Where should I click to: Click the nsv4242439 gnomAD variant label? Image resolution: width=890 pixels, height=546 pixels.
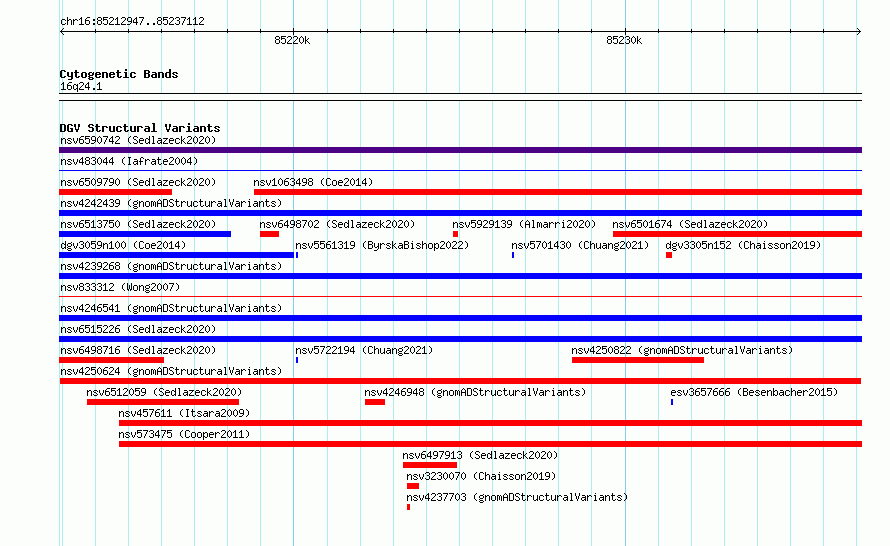(171, 203)
